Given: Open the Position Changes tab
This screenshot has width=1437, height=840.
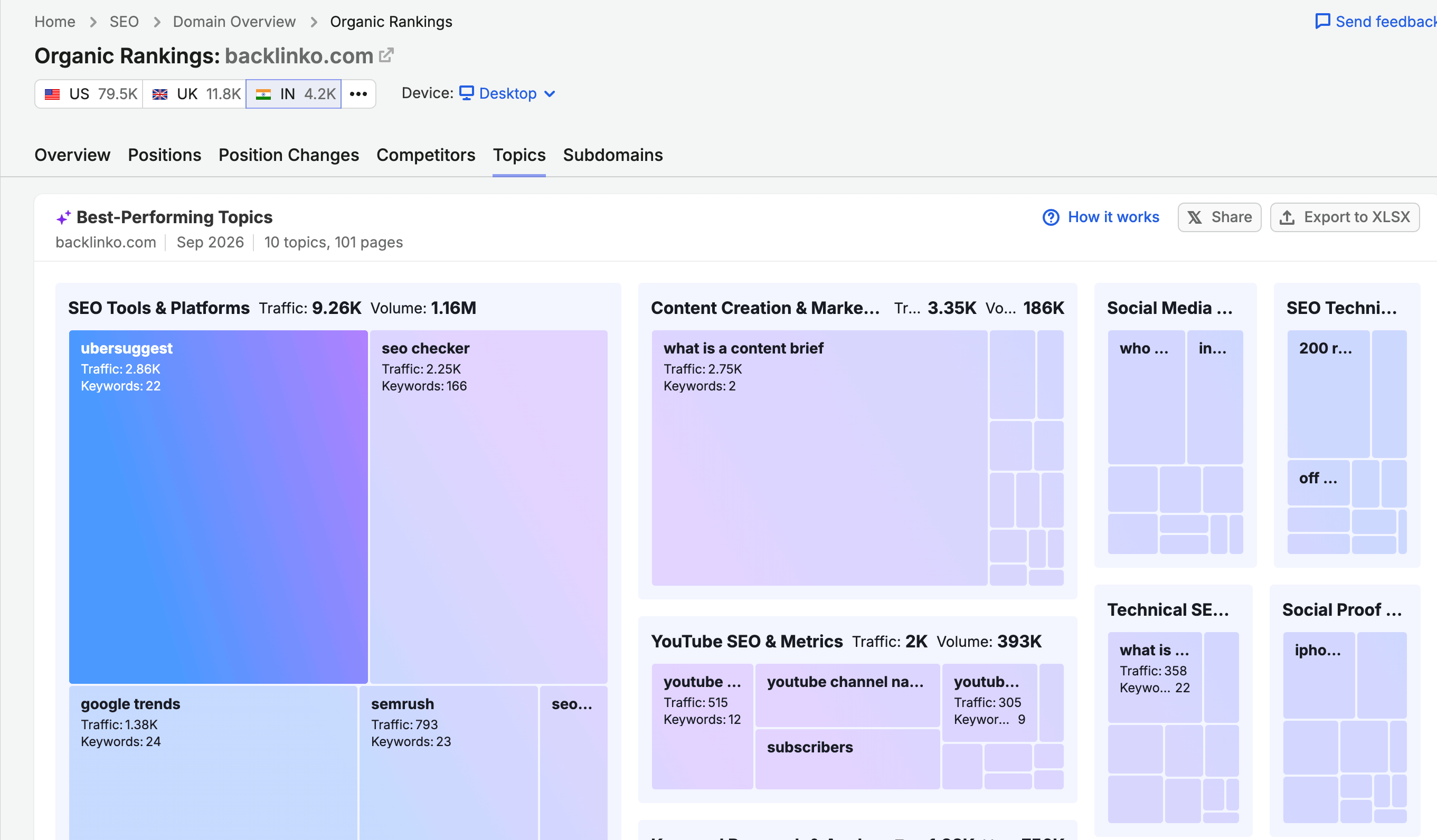Looking at the screenshot, I should [289, 155].
